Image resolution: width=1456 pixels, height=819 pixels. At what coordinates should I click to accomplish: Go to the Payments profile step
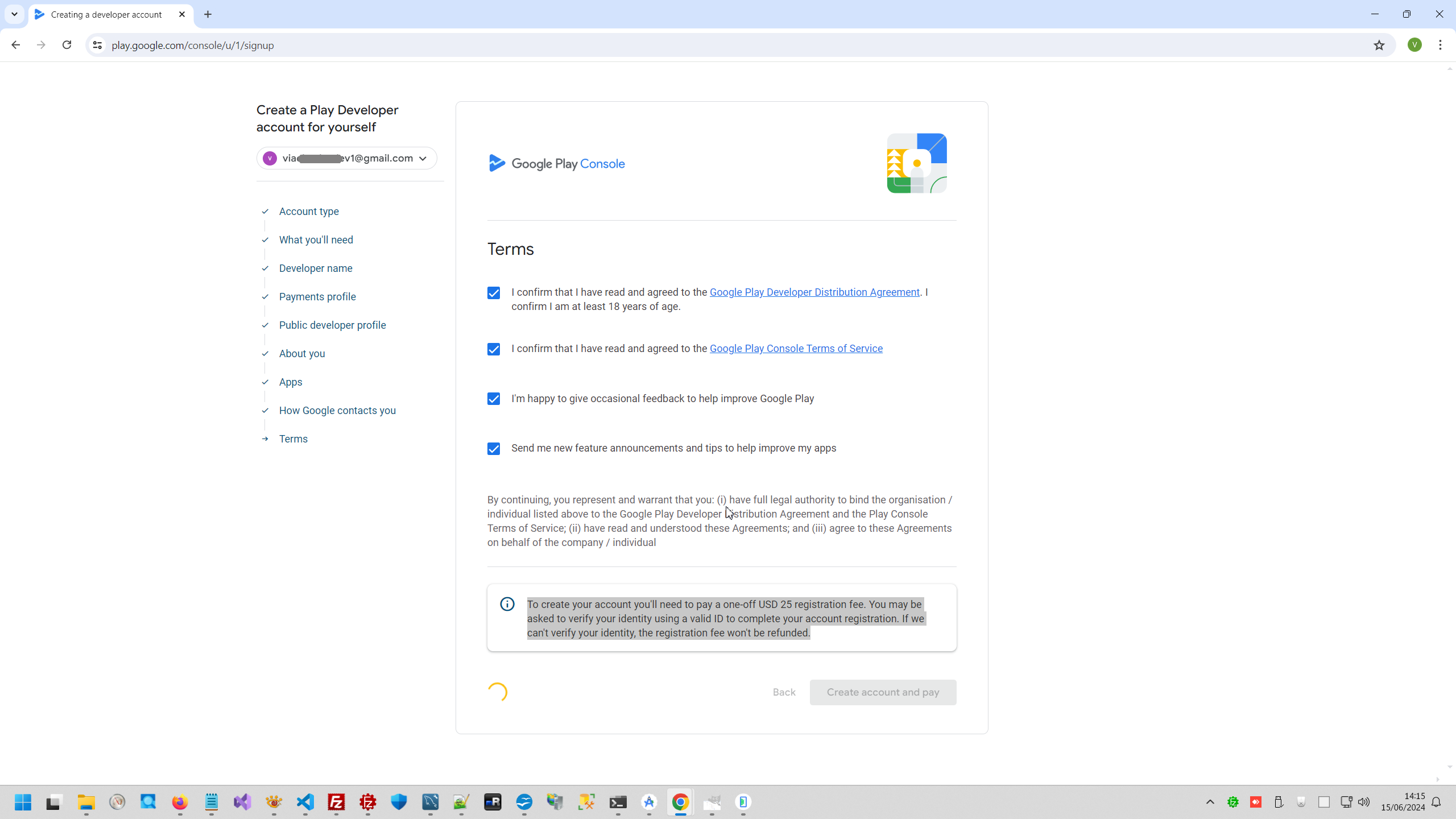[317, 297]
